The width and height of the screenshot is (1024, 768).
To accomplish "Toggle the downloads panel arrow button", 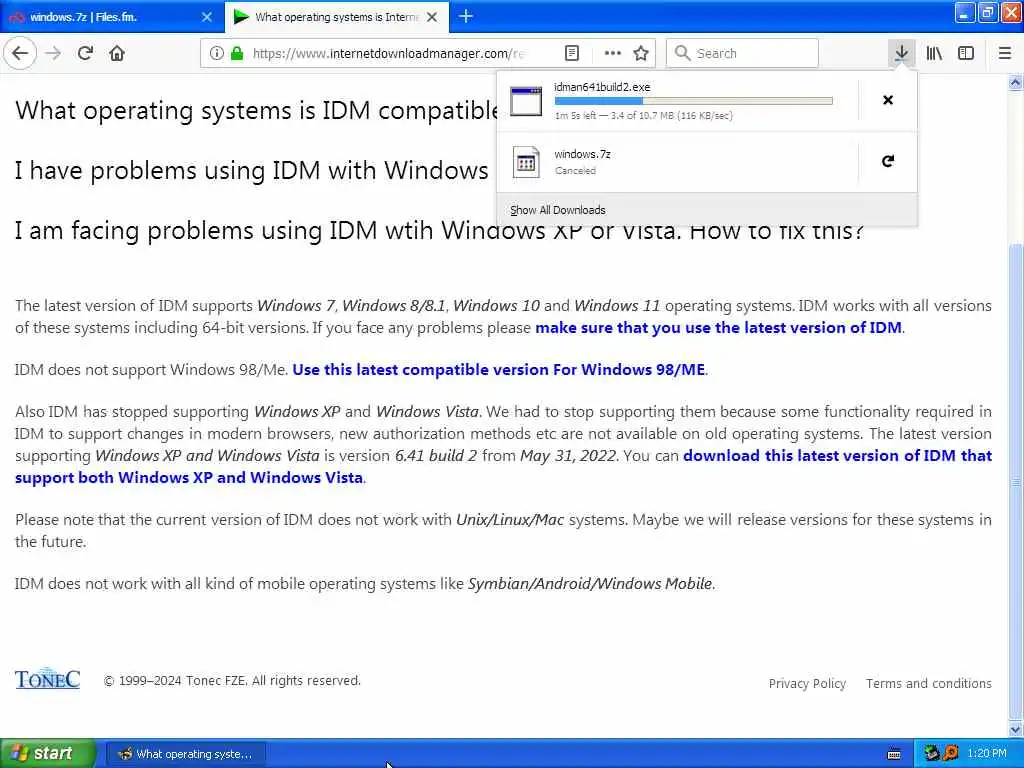I will pos(901,54).
